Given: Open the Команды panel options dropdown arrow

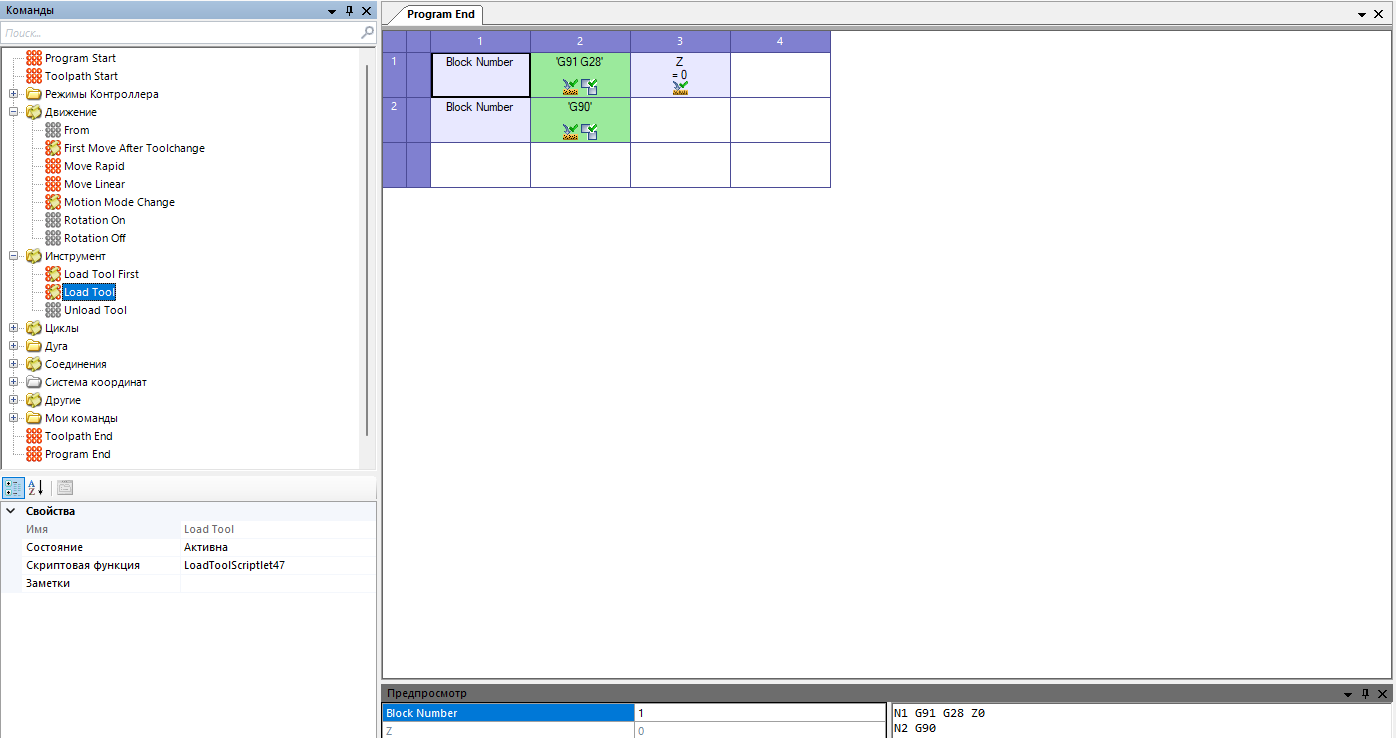Looking at the screenshot, I should click(332, 10).
